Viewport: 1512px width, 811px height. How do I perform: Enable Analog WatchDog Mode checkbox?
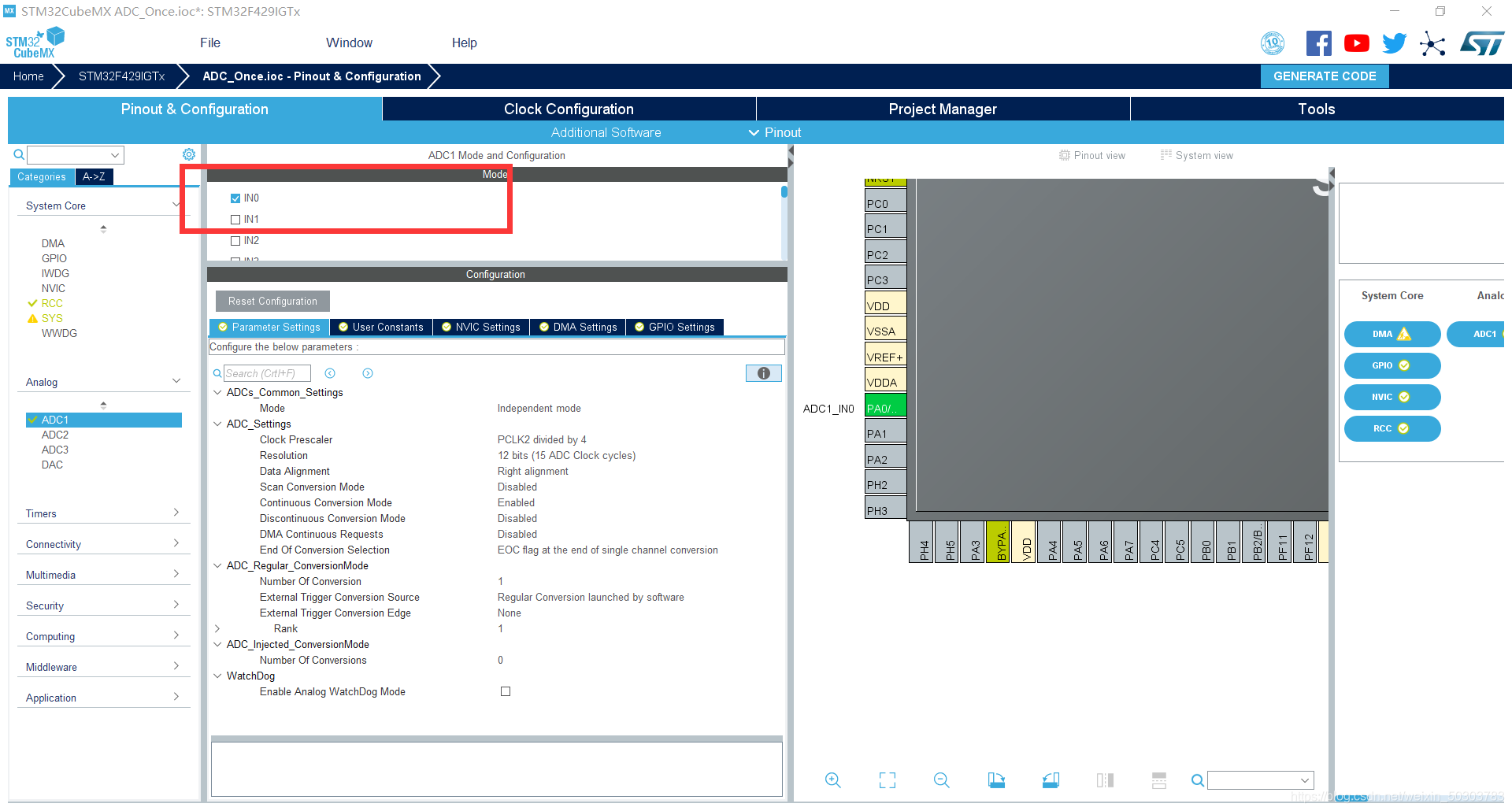pos(506,691)
